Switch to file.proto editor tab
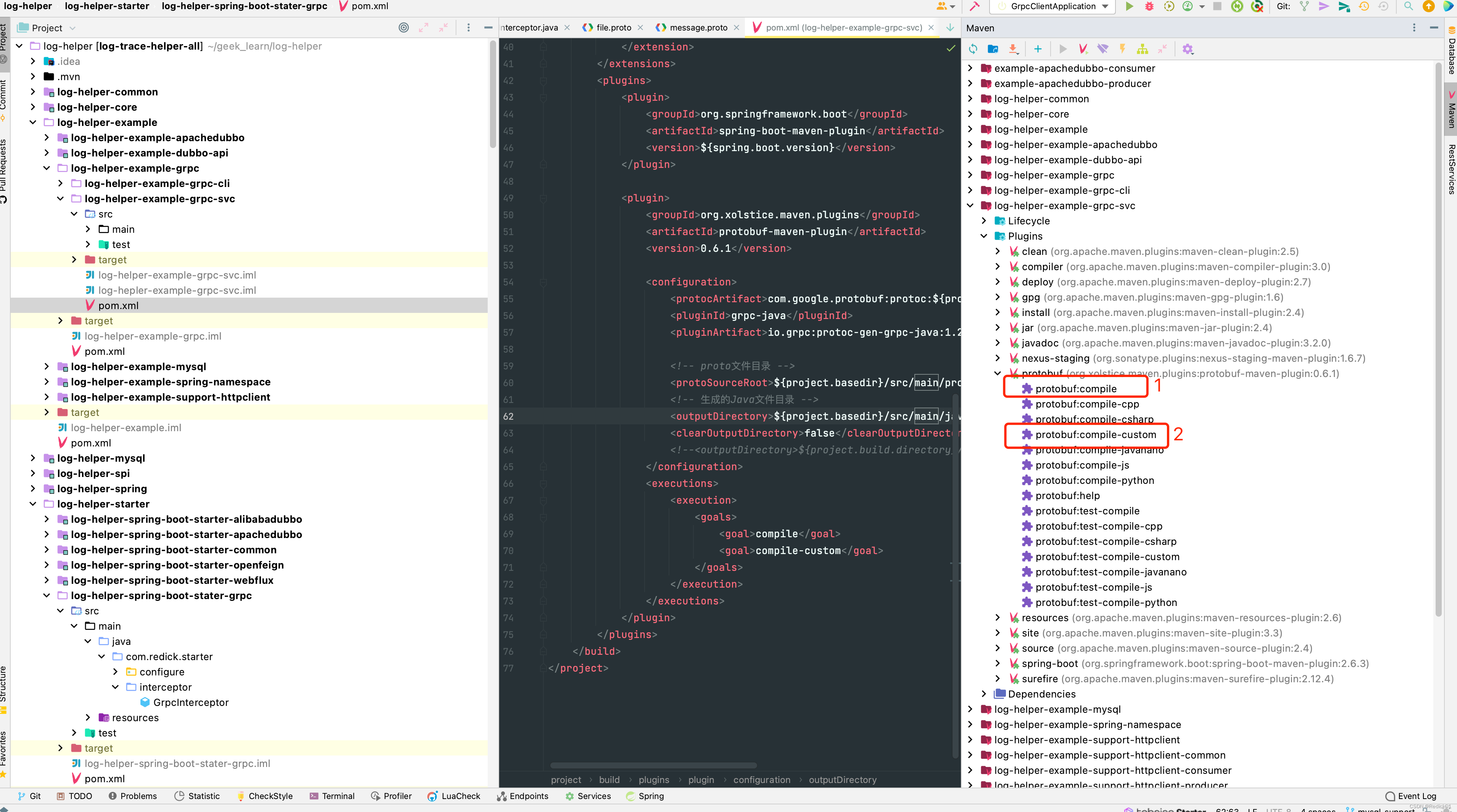Viewport: 1457px width, 812px height. tap(614, 27)
